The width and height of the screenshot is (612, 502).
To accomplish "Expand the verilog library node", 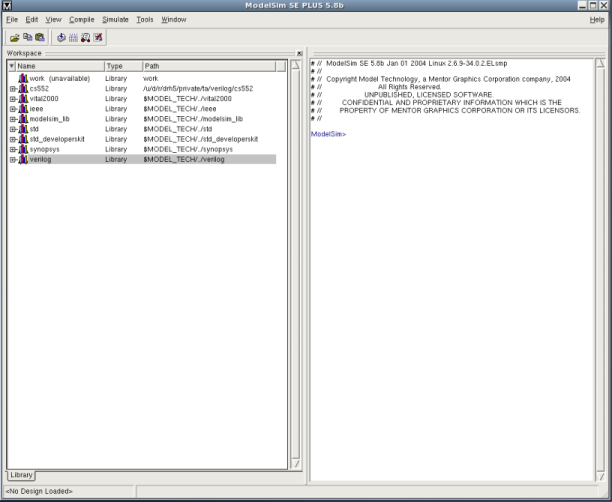I will pyautogui.click(x=12, y=160).
